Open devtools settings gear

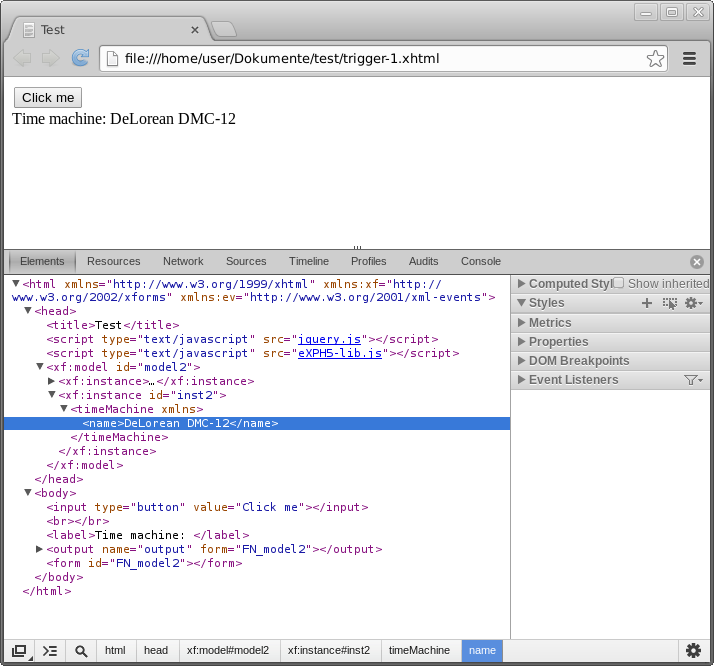coord(693,651)
